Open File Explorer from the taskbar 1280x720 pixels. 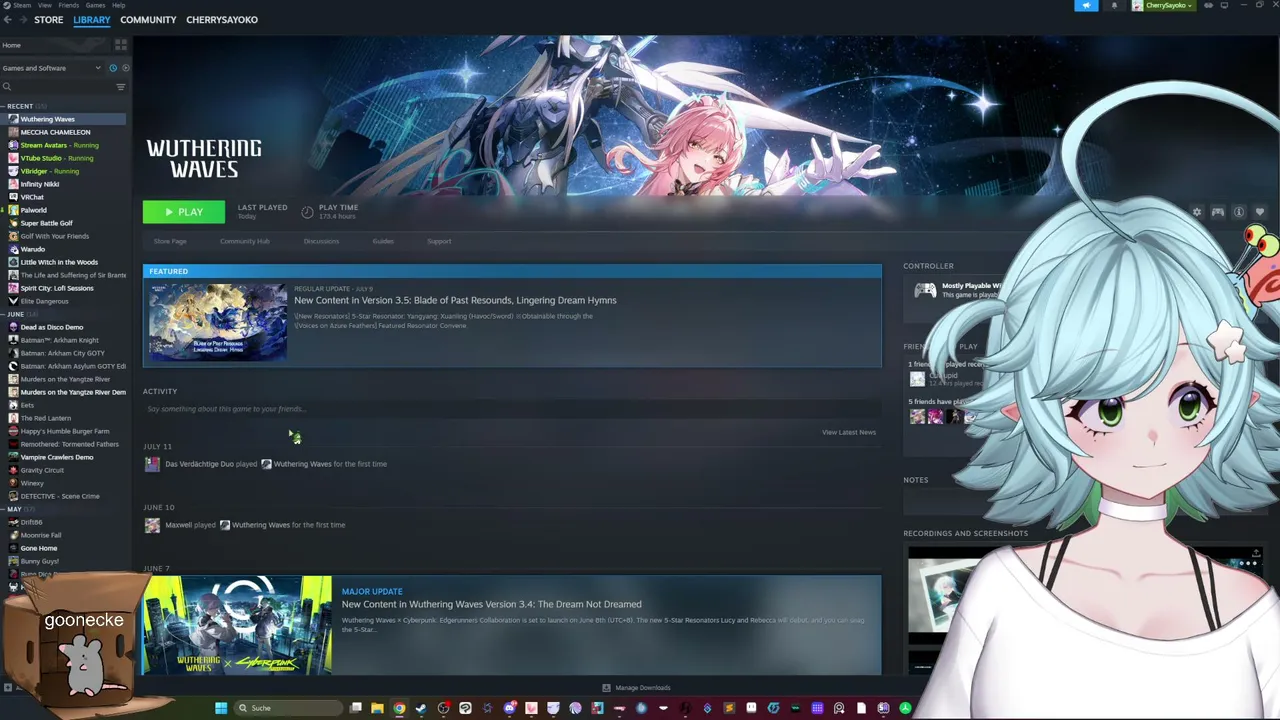click(377, 708)
